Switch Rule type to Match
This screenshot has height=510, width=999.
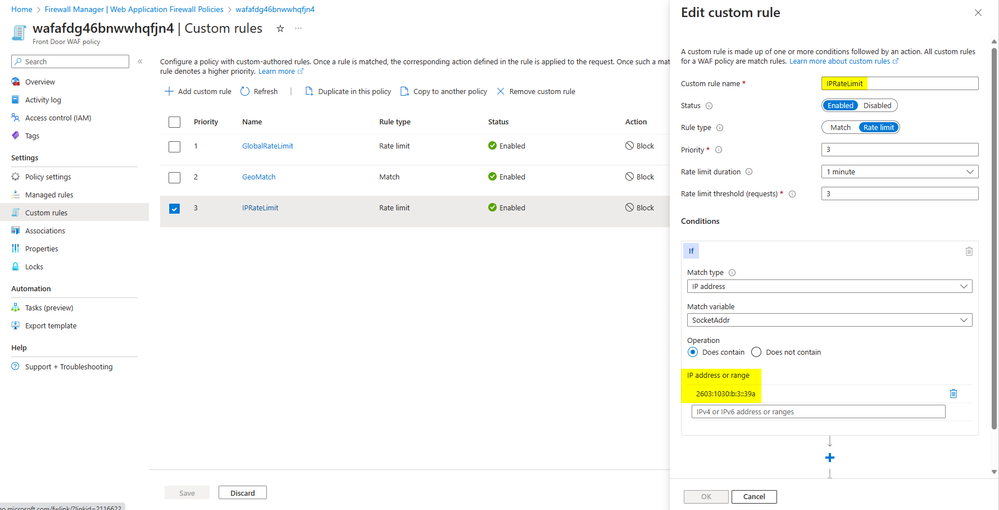click(x=840, y=128)
